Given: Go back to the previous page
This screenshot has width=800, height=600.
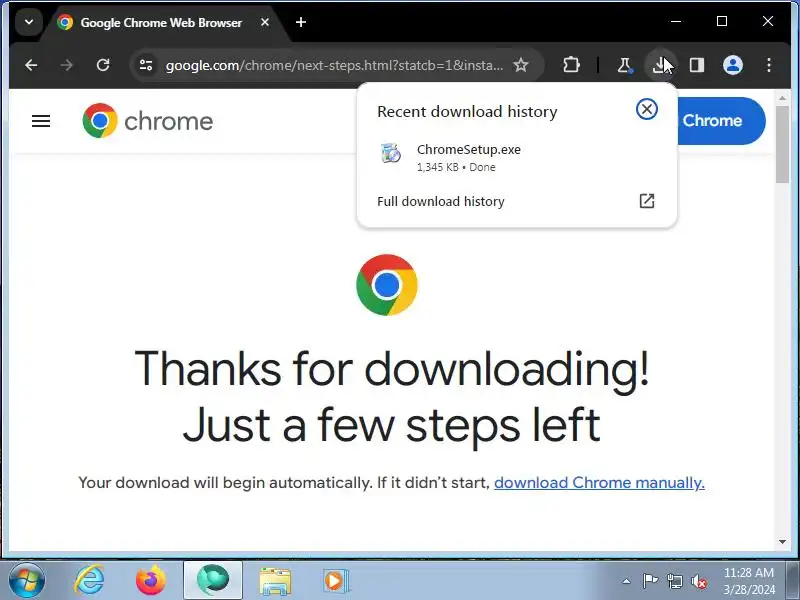Looking at the screenshot, I should [x=31, y=65].
